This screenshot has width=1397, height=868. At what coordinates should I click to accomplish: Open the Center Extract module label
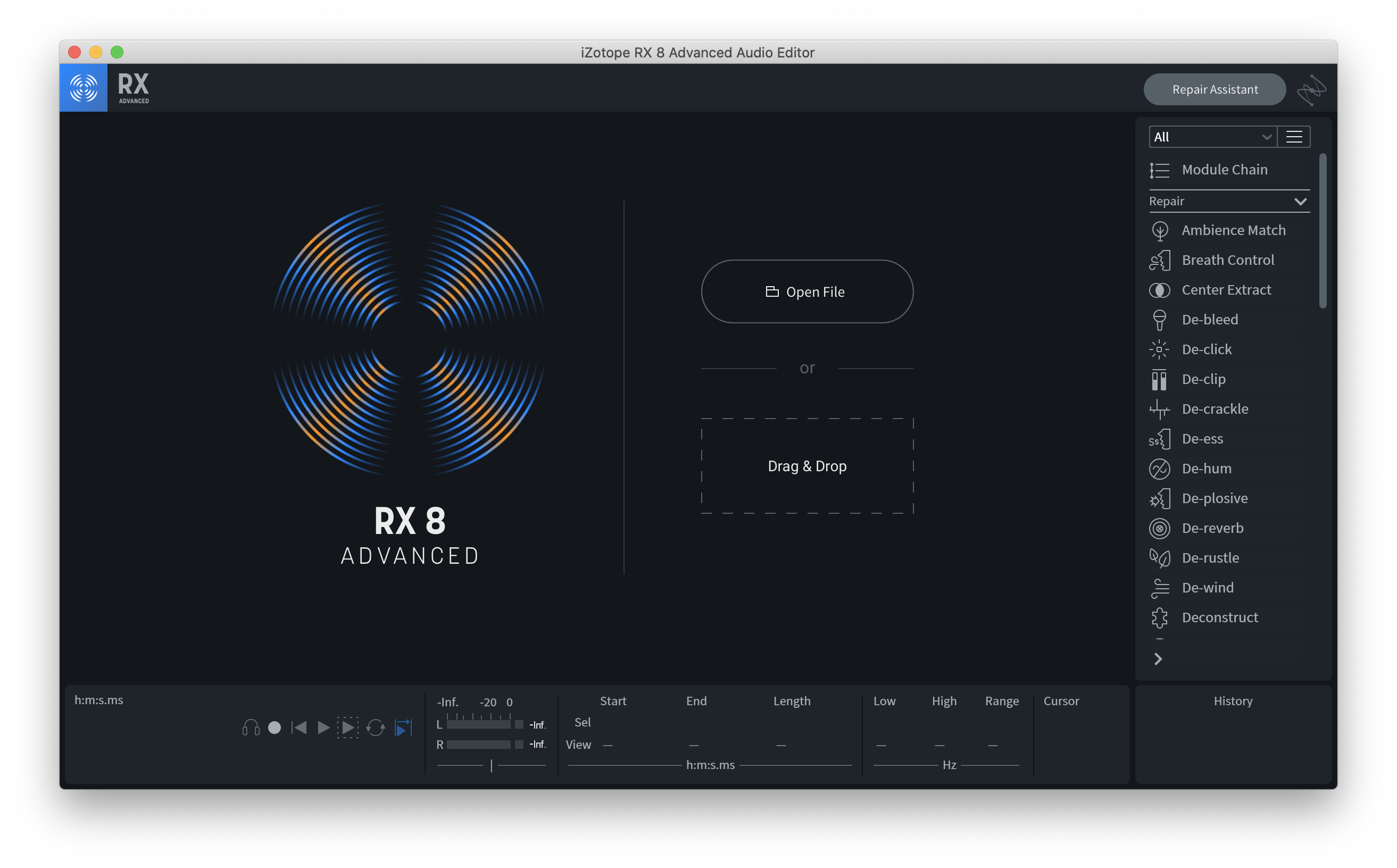[x=1226, y=290]
